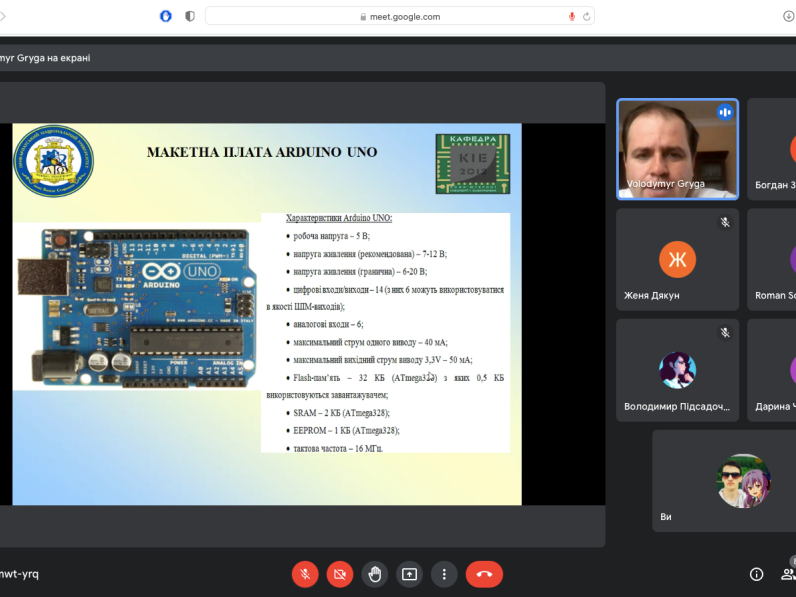Click the blue shield privacy icon

coord(165,16)
